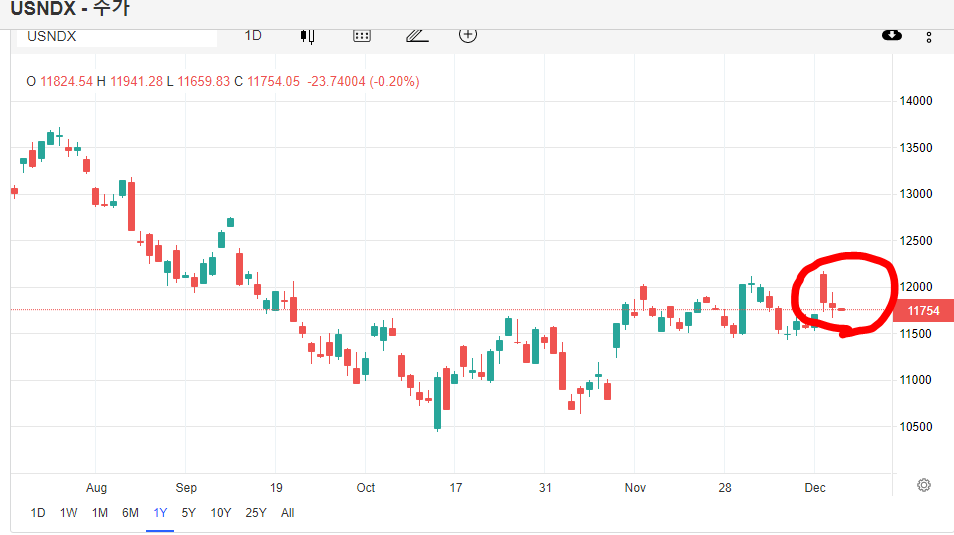Click the close value 11754.05
The height and width of the screenshot is (535, 954).
point(274,82)
